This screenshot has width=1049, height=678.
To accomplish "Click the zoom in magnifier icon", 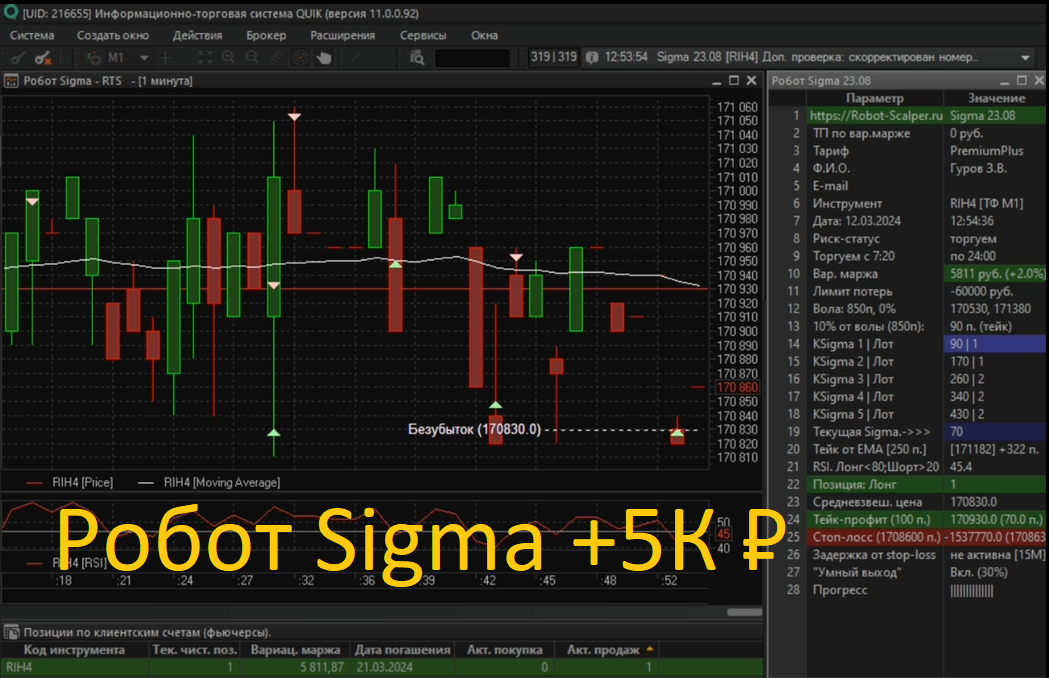I will click(228, 58).
